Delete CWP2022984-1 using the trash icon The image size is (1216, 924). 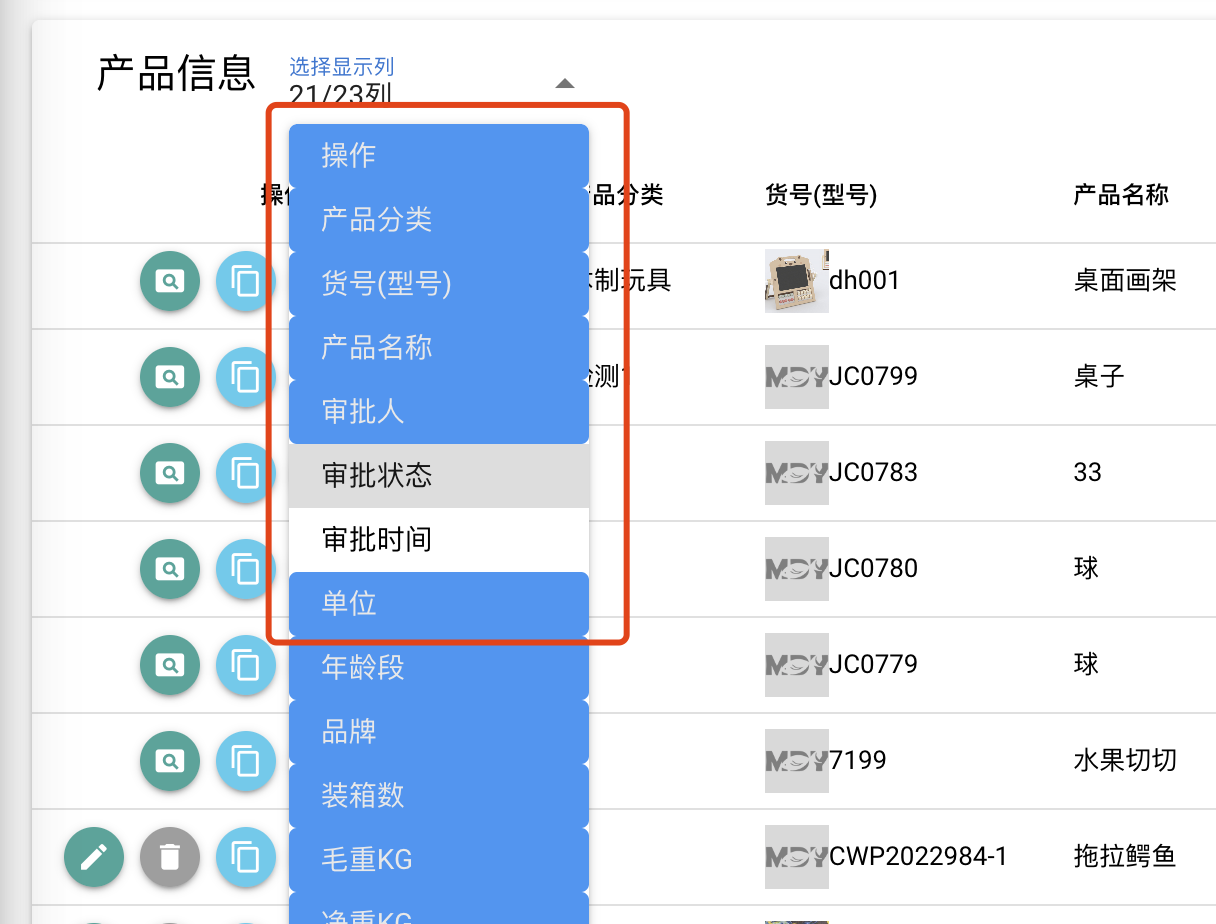pos(170,857)
